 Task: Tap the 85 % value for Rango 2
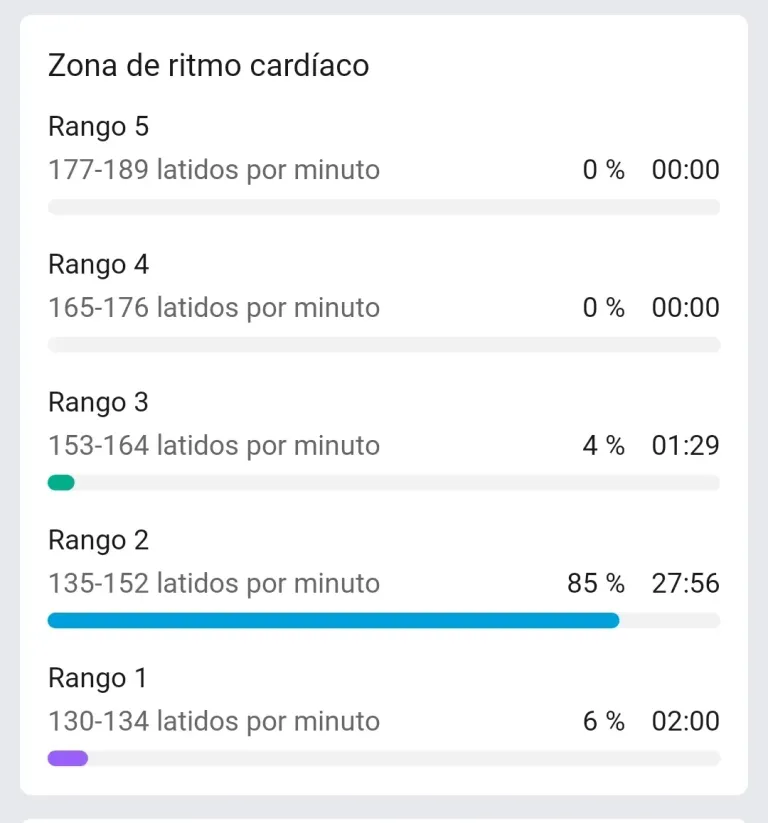596,583
